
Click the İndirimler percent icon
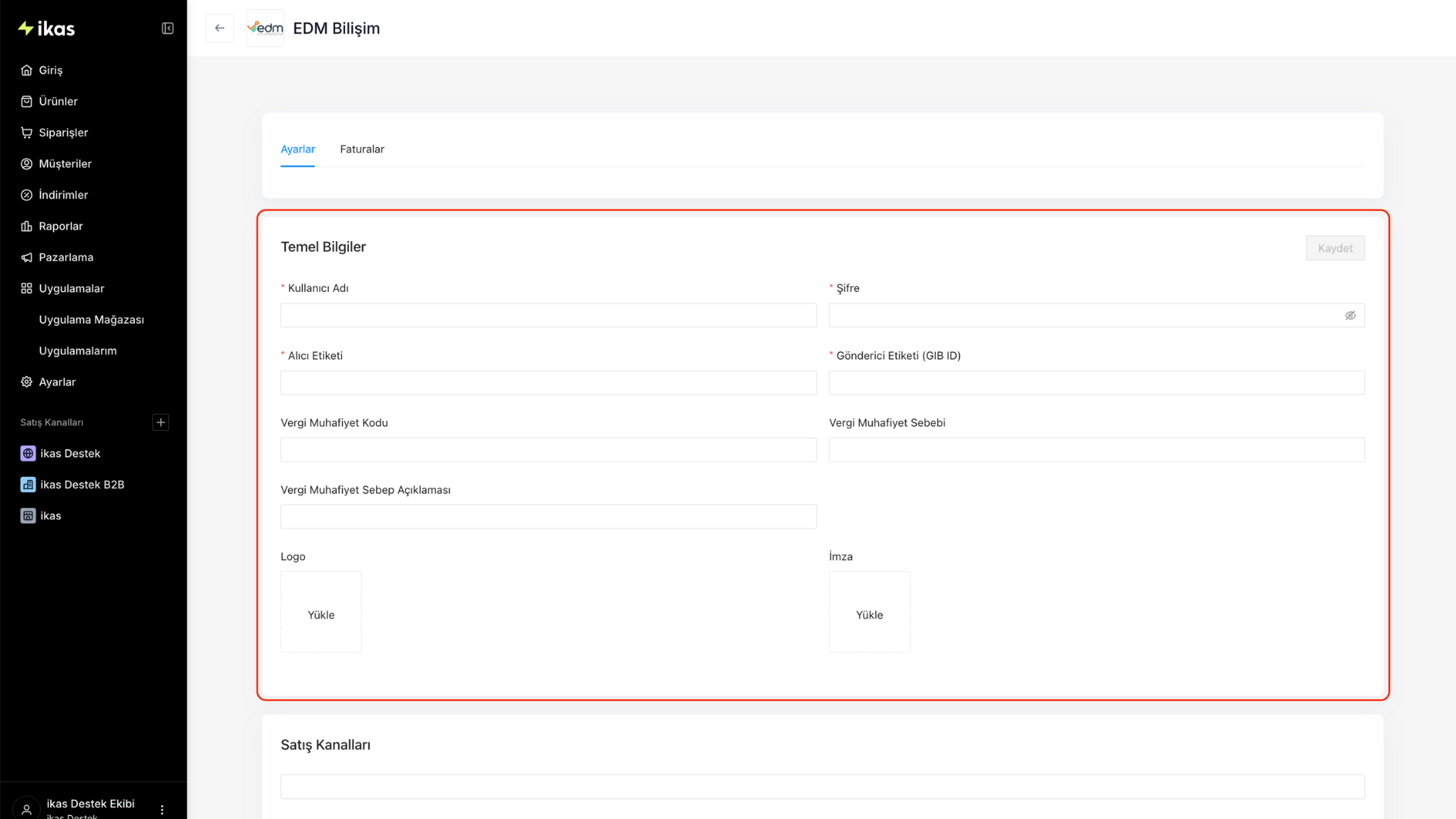coord(27,195)
